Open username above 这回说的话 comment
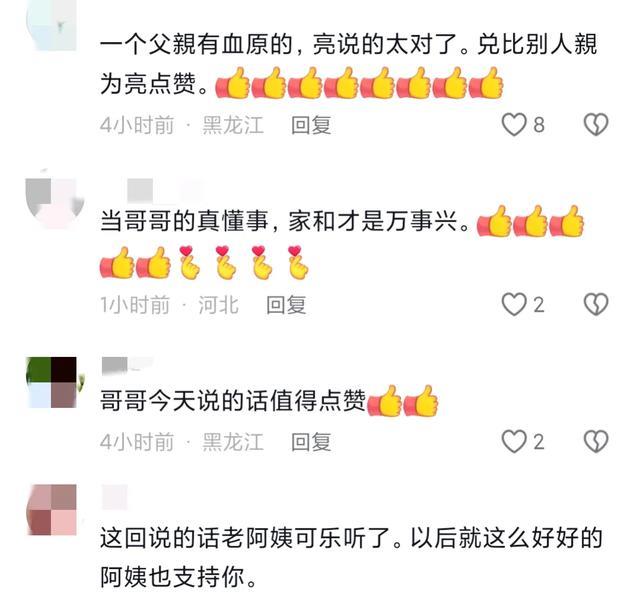This screenshot has width=640, height=595. pyautogui.click(x=114, y=497)
